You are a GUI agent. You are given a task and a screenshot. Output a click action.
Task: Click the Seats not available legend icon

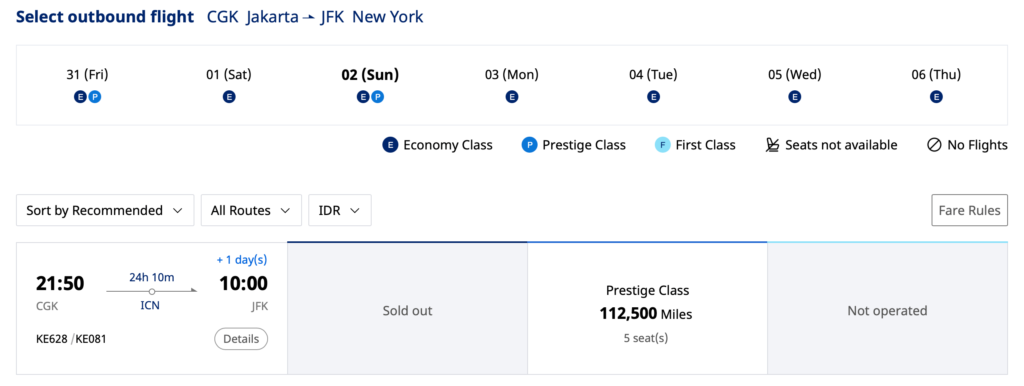pyautogui.click(x=773, y=145)
